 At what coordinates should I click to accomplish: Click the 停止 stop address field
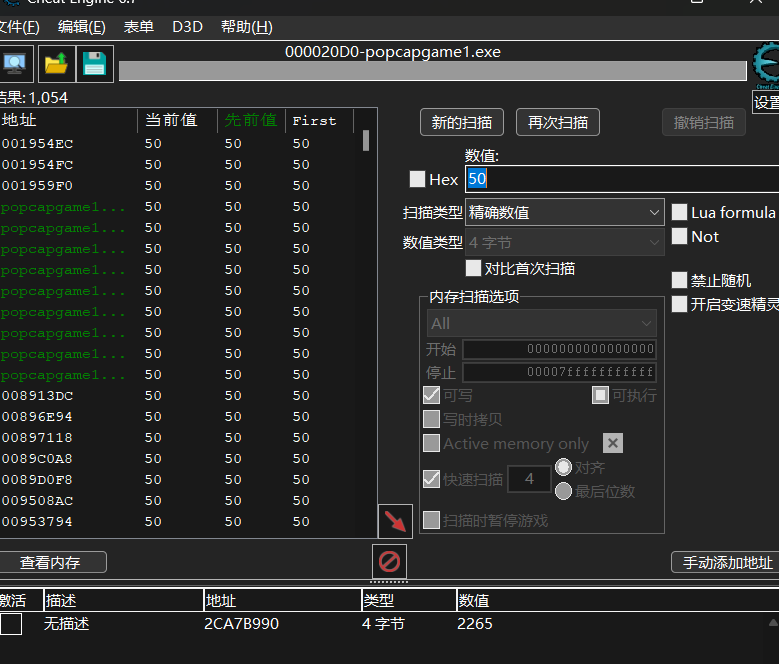point(559,372)
